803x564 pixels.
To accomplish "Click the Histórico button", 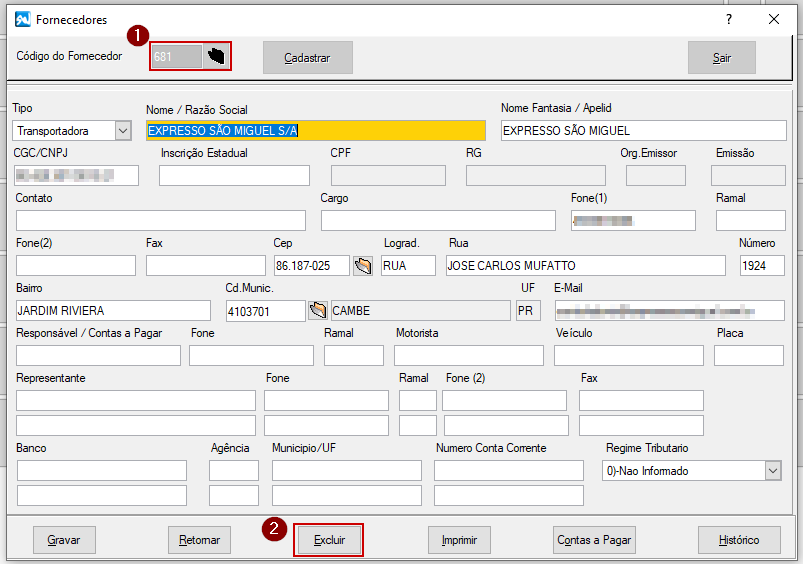I will tap(739, 540).
